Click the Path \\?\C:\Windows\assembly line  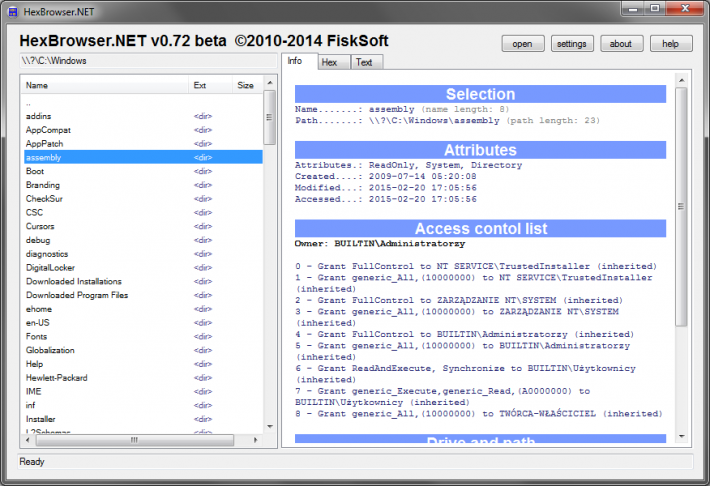click(x=447, y=120)
